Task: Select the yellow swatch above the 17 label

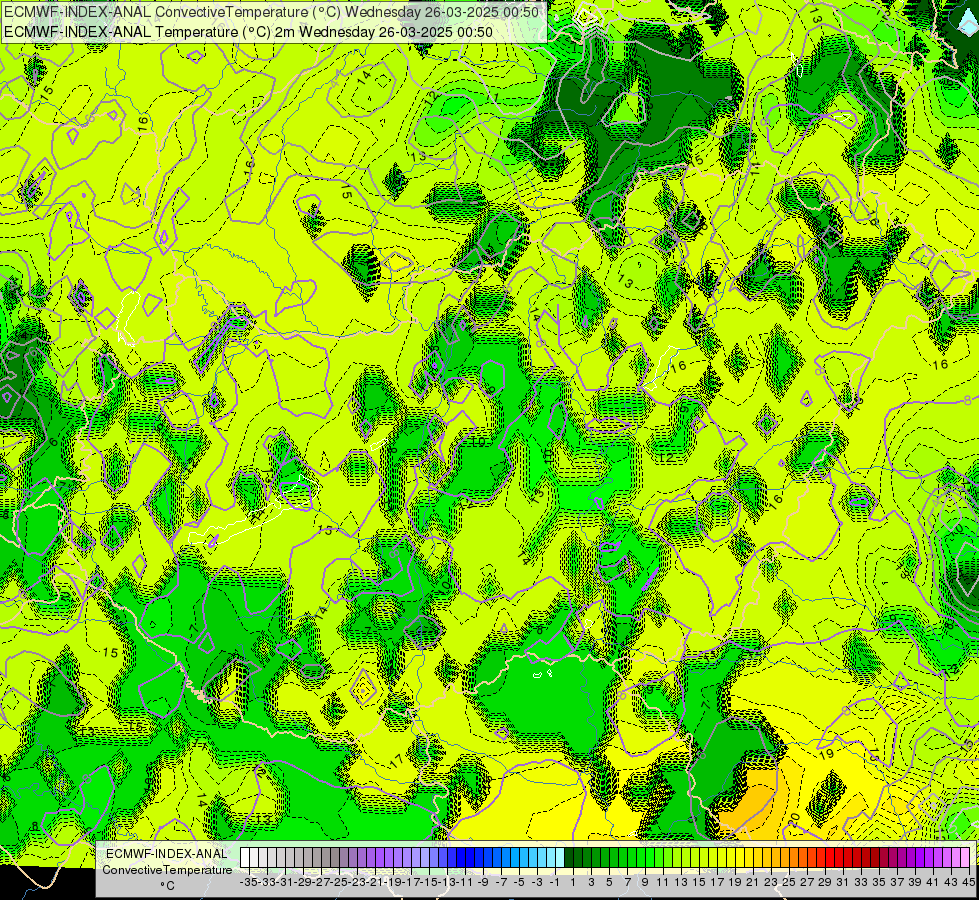Action: pyautogui.click(x=713, y=857)
